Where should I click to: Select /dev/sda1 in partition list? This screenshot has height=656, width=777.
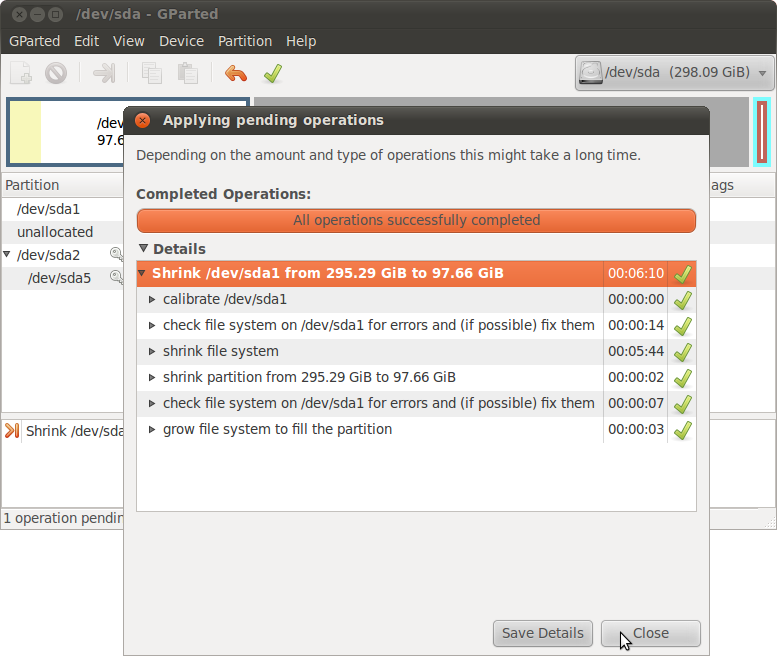pyautogui.click(x=48, y=209)
